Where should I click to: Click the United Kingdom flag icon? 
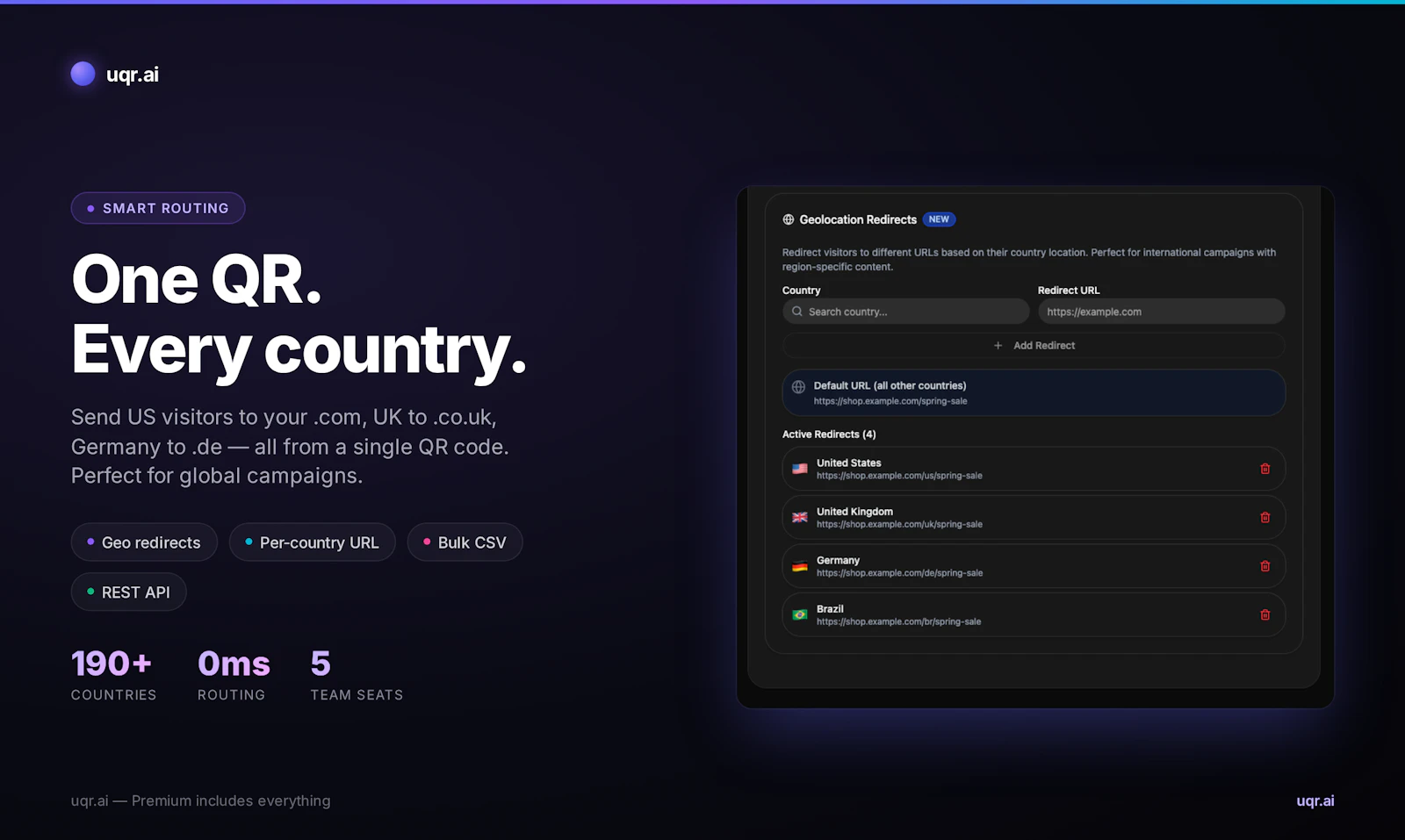point(800,518)
